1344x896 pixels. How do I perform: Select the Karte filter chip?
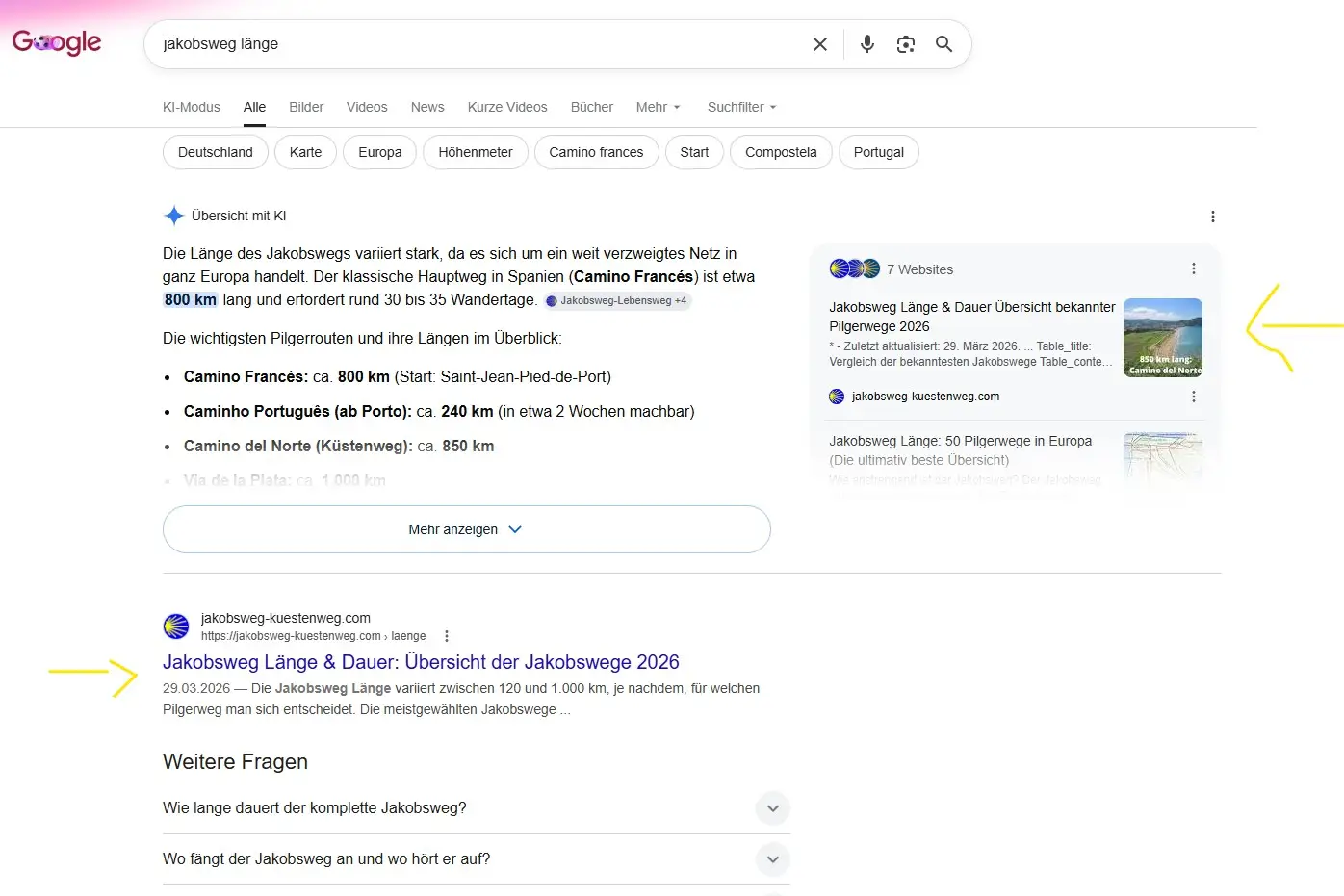point(306,152)
